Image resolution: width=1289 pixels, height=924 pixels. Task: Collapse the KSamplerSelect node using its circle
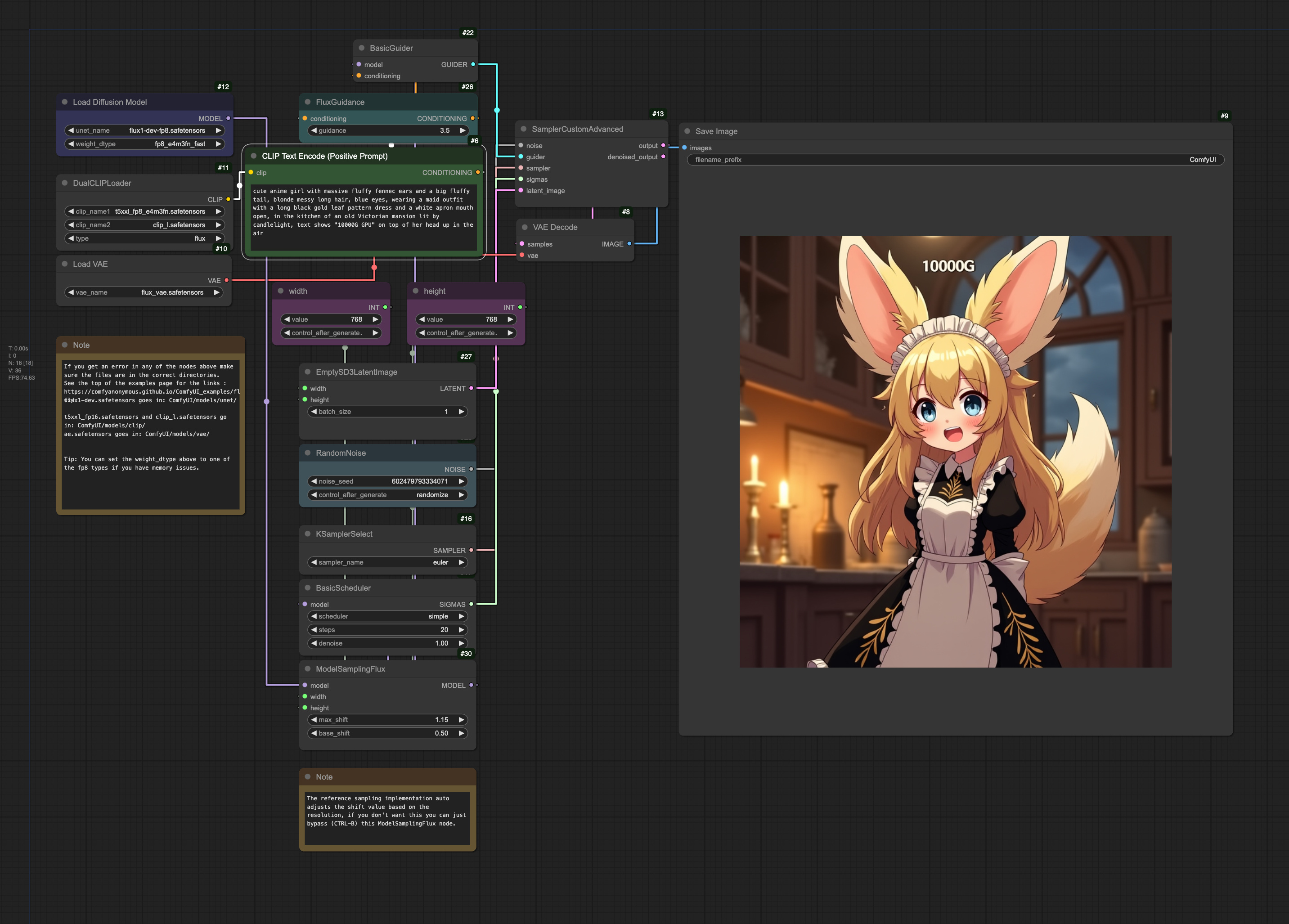pyautogui.click(x=307, y=534)
